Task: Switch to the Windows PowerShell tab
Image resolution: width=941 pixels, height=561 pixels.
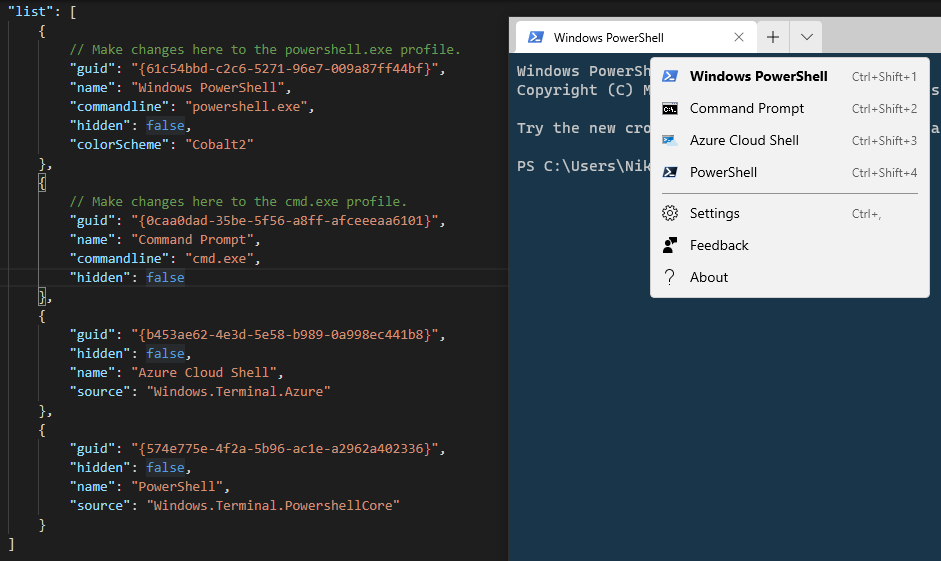Action: point(636,37)
